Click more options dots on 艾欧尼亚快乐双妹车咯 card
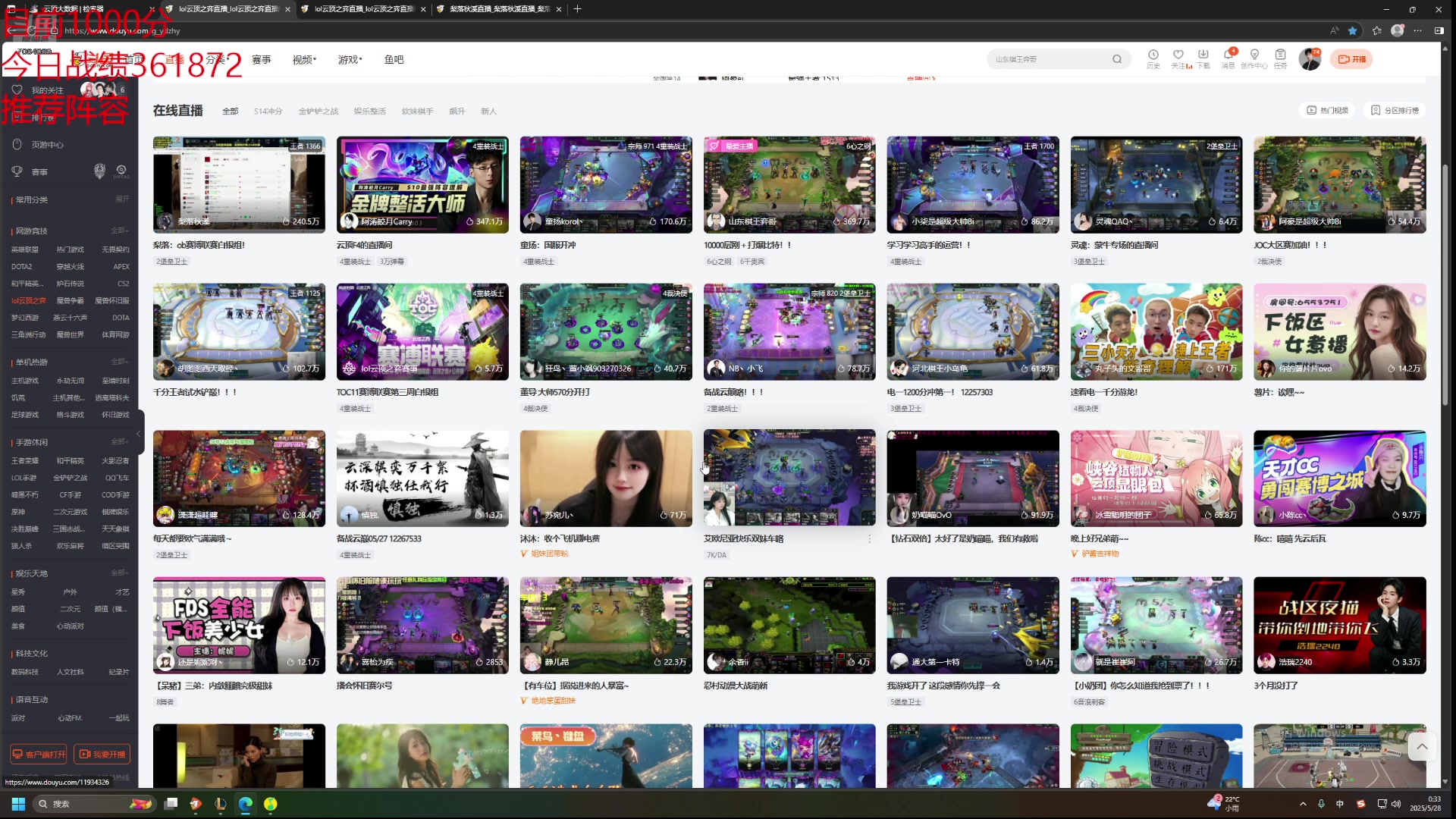Image resolution: width=1456 pixels, height=819 pixels. (x=869, y=538)
